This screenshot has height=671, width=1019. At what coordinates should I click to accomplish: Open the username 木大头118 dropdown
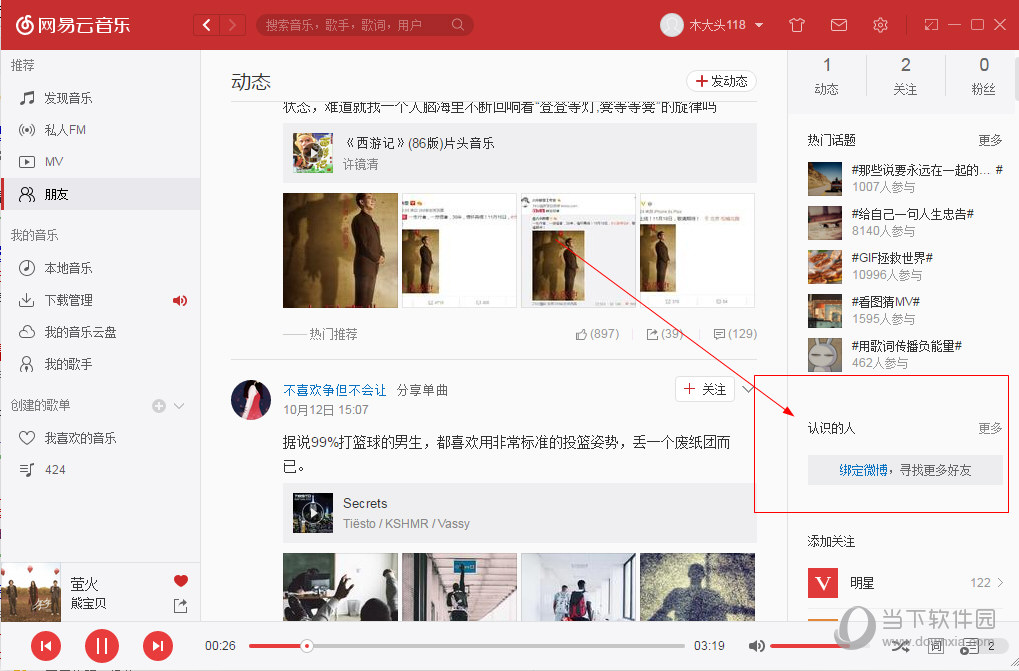[x=711, y=24]
